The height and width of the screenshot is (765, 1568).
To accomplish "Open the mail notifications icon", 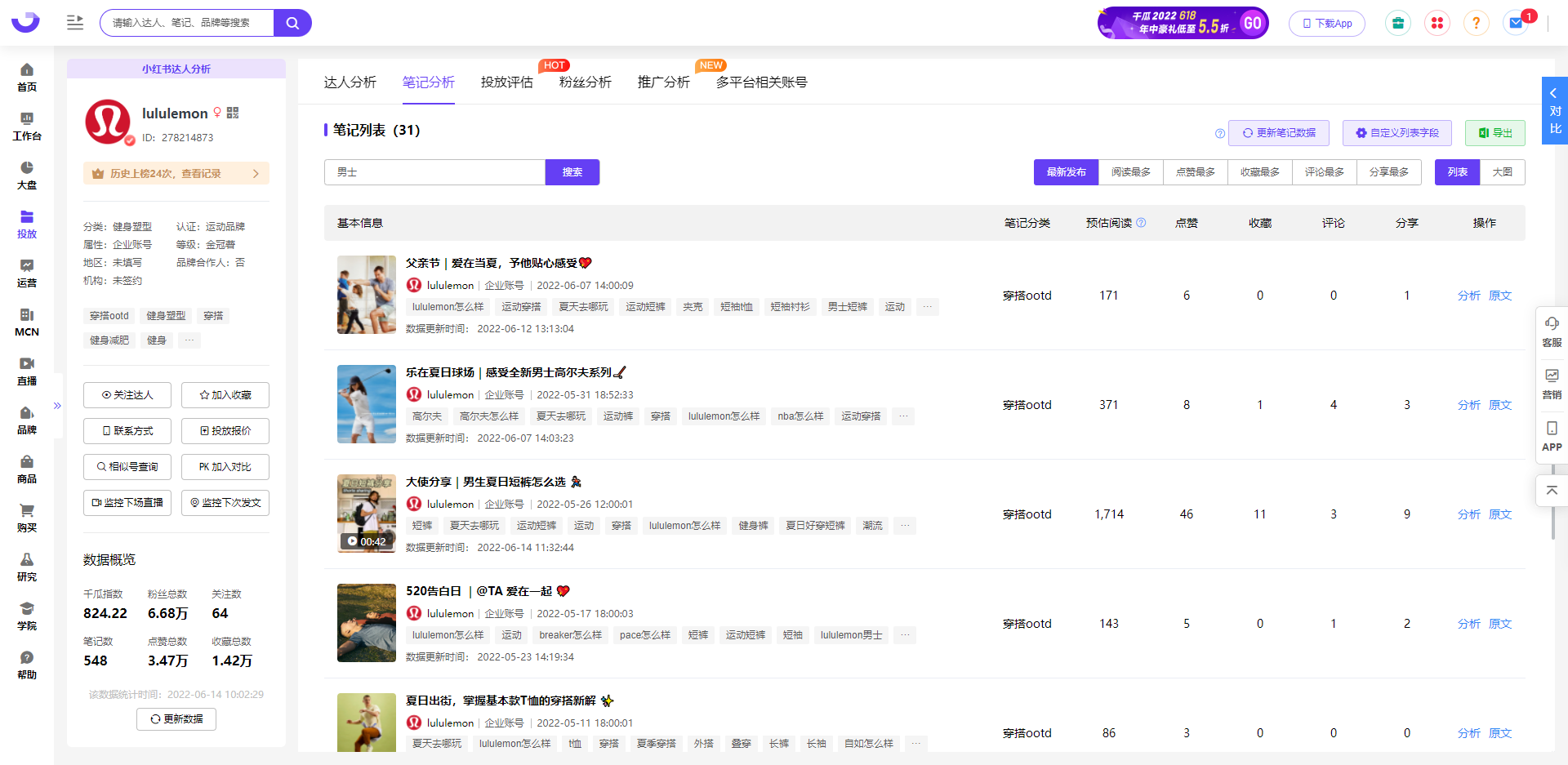I will 1516,23.
